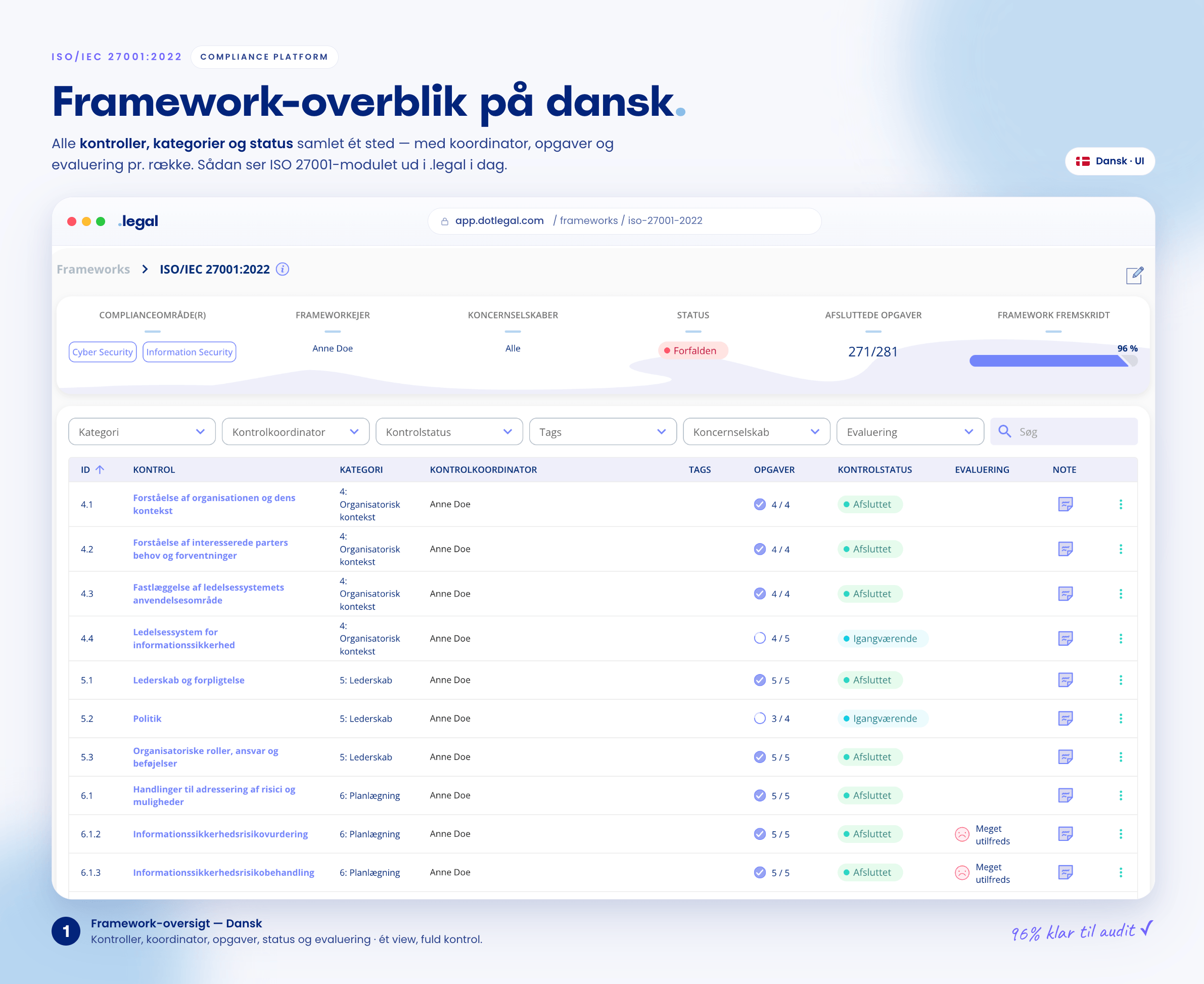The width and height of the screenshot is (1204, 984).
Task: Expand the Kontrolstatus filter
Action: 449,431
